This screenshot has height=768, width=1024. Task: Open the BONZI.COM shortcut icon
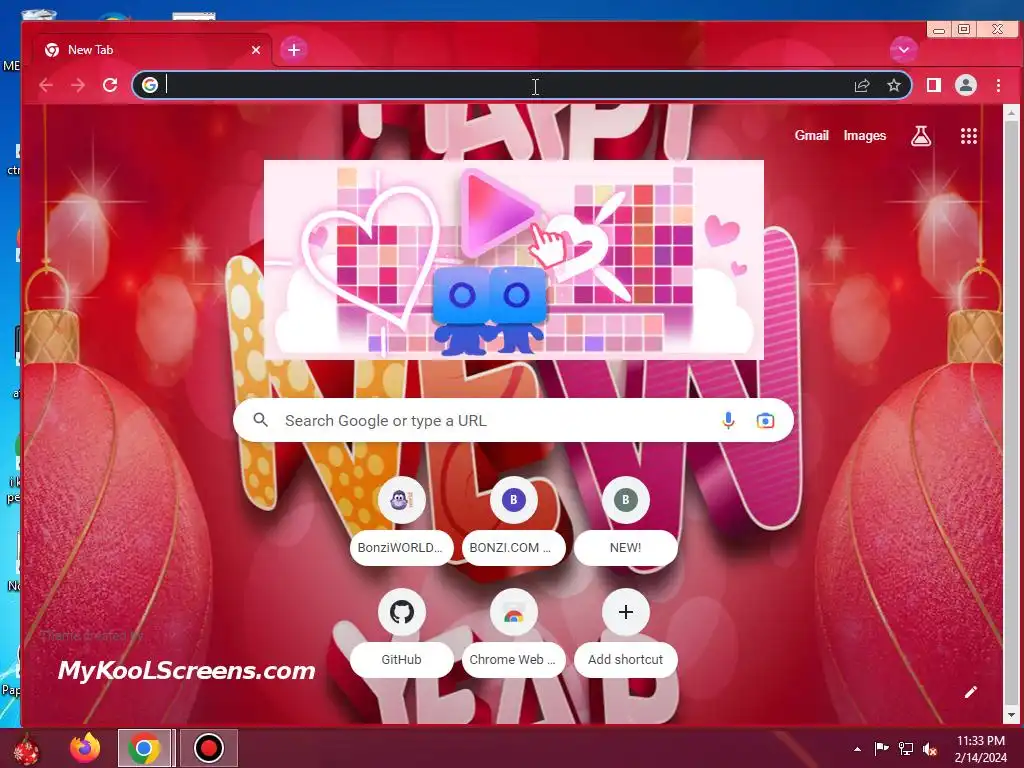514,500
